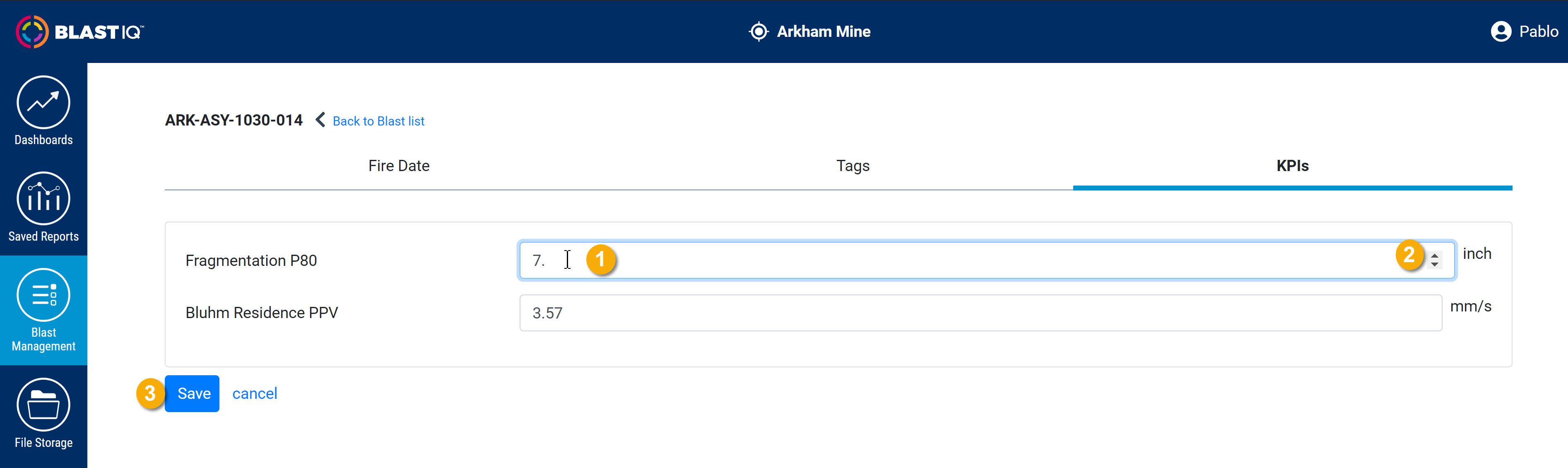
Task: Decrease Fragmentation P80 with the down arrow
Action: (1435, 264)
